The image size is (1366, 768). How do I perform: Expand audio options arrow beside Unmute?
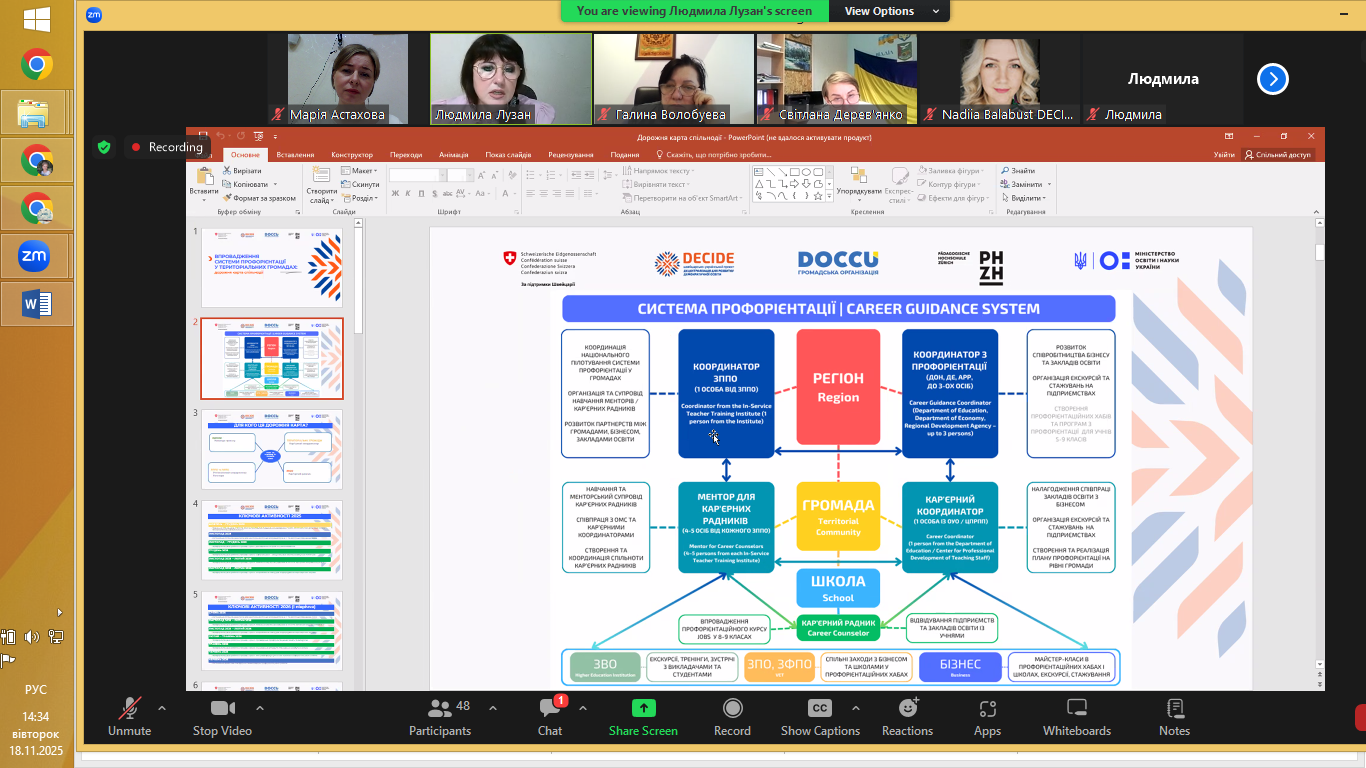162,708
